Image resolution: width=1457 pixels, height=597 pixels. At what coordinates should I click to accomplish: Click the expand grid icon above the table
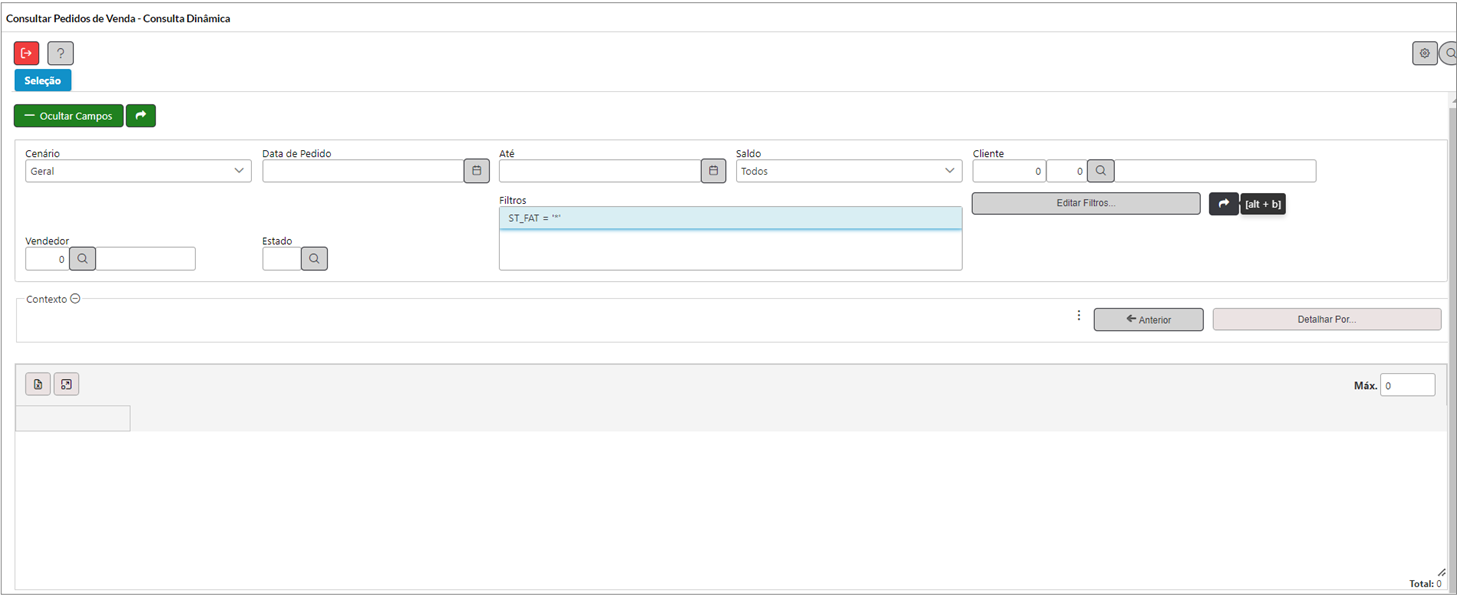tap(66, 384)
